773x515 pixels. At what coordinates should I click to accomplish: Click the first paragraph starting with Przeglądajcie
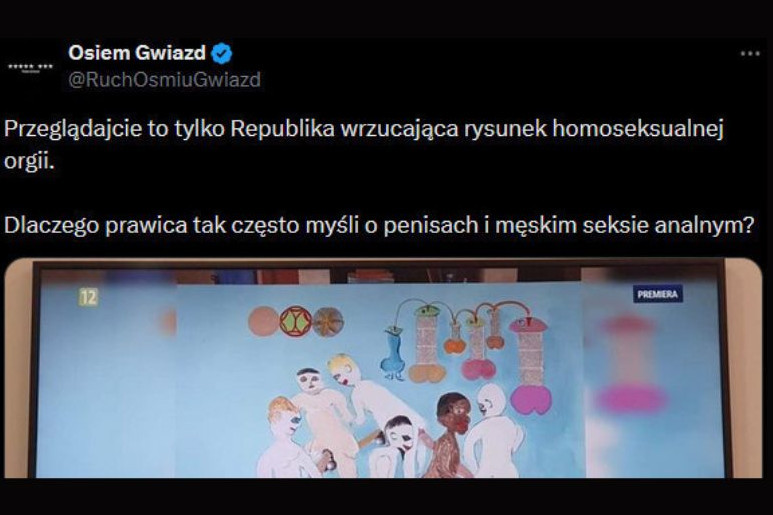363,145
